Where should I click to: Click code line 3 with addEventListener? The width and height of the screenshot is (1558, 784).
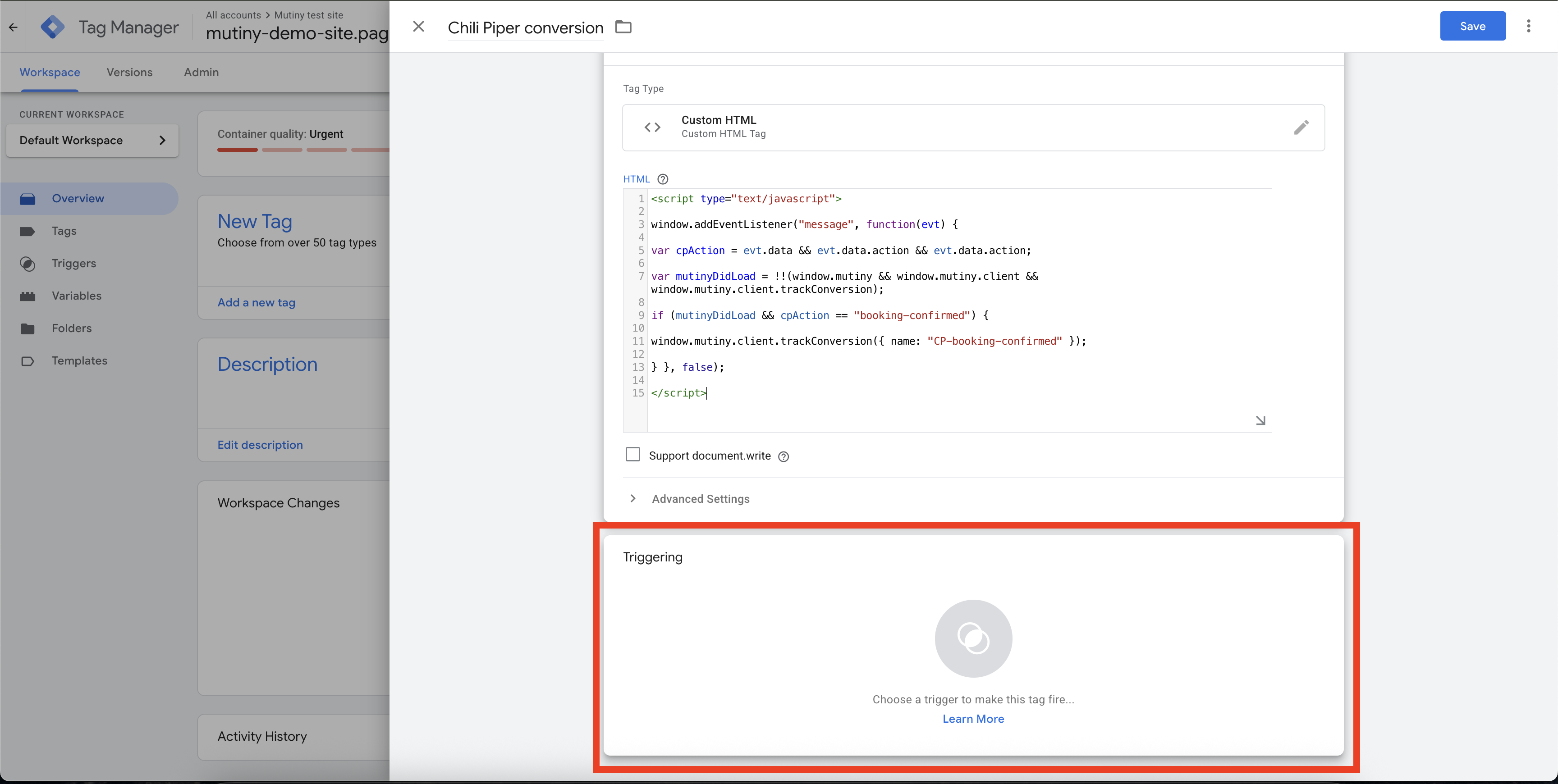(x=804, y=224)
